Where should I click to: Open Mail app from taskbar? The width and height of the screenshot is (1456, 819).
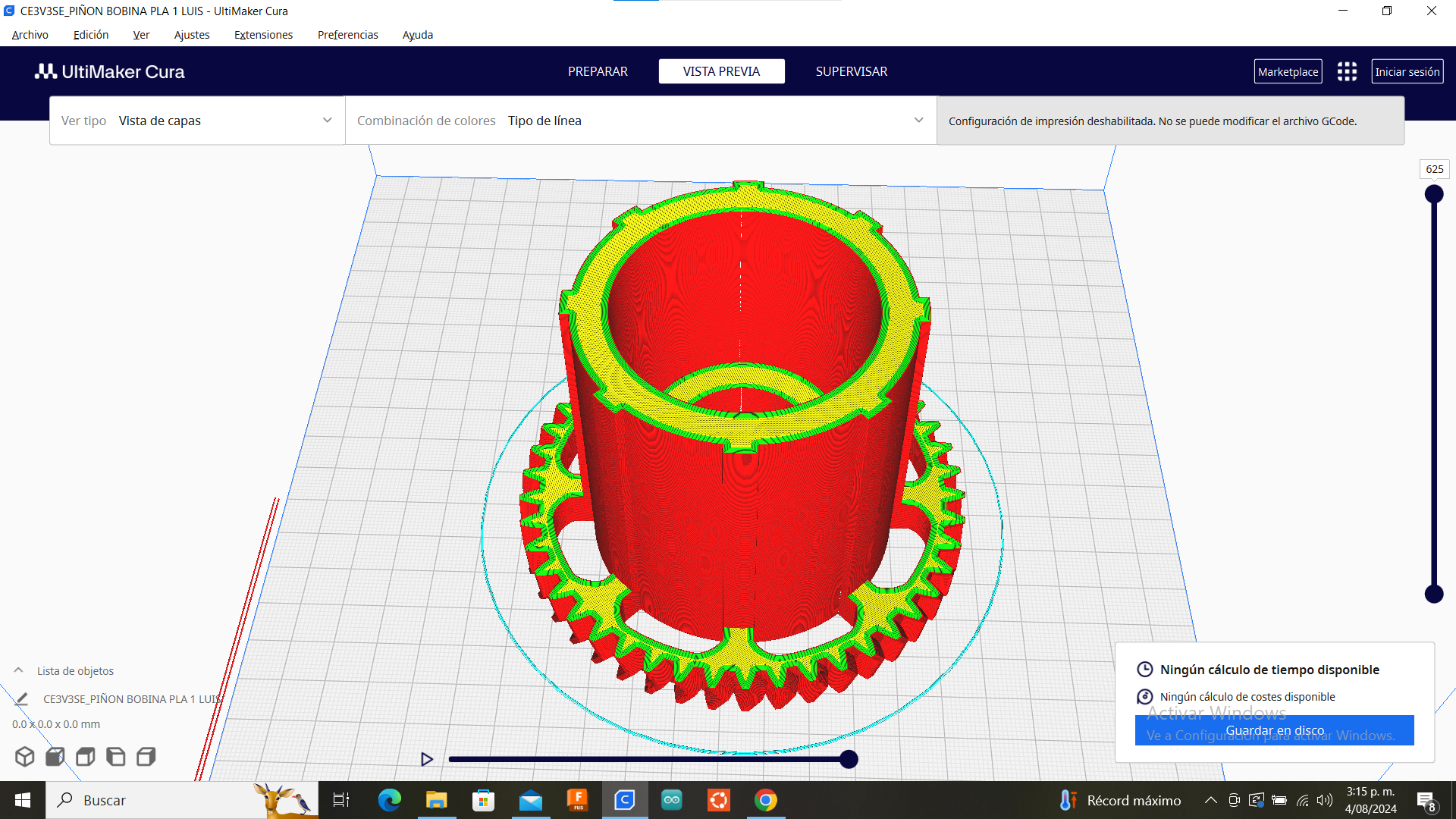click(531, 800)
